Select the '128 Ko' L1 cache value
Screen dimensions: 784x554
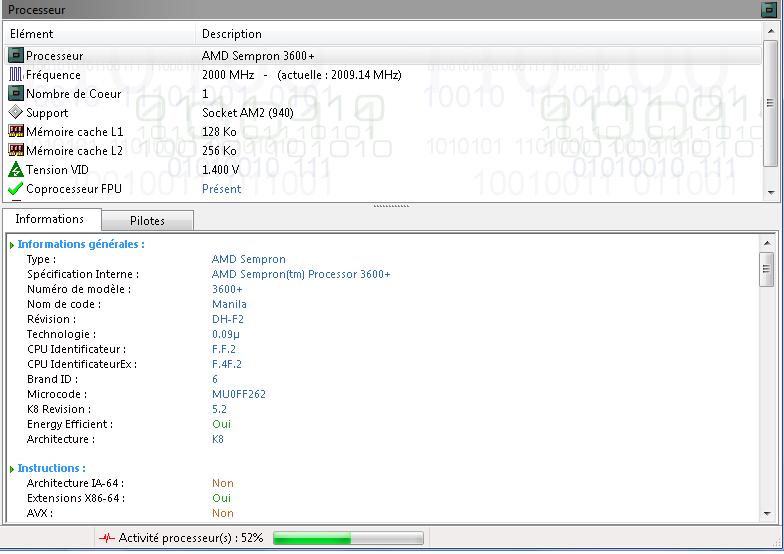[219, 132]
